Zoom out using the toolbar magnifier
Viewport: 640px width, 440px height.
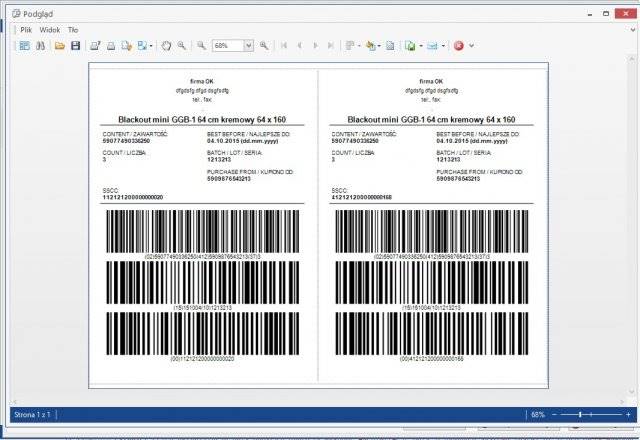(x=201, y=46)
